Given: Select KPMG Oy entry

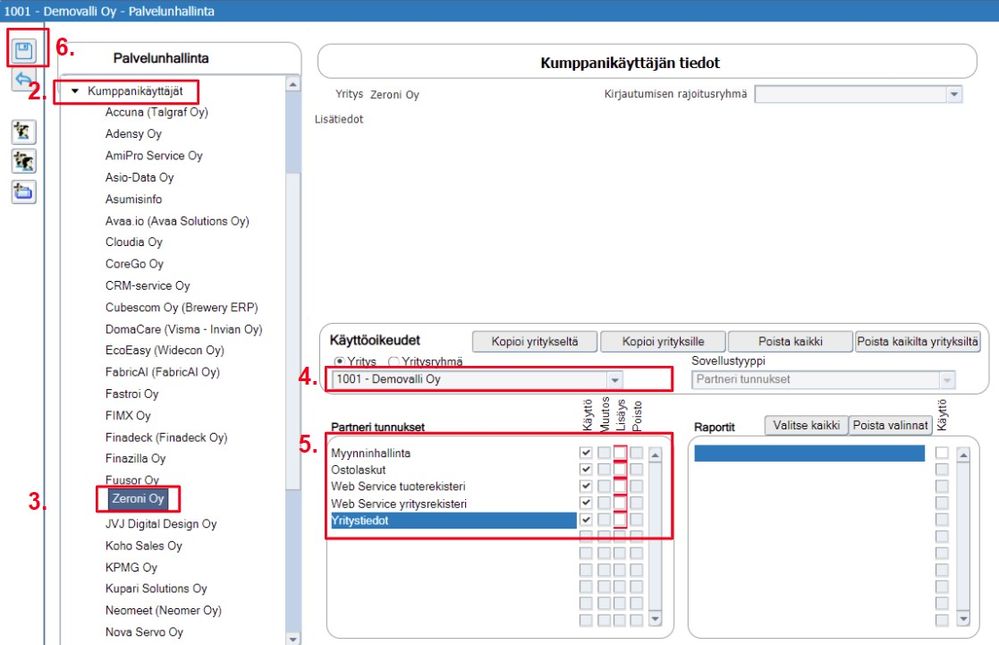Looking at the screenshot, I should [x=131, y=567].
